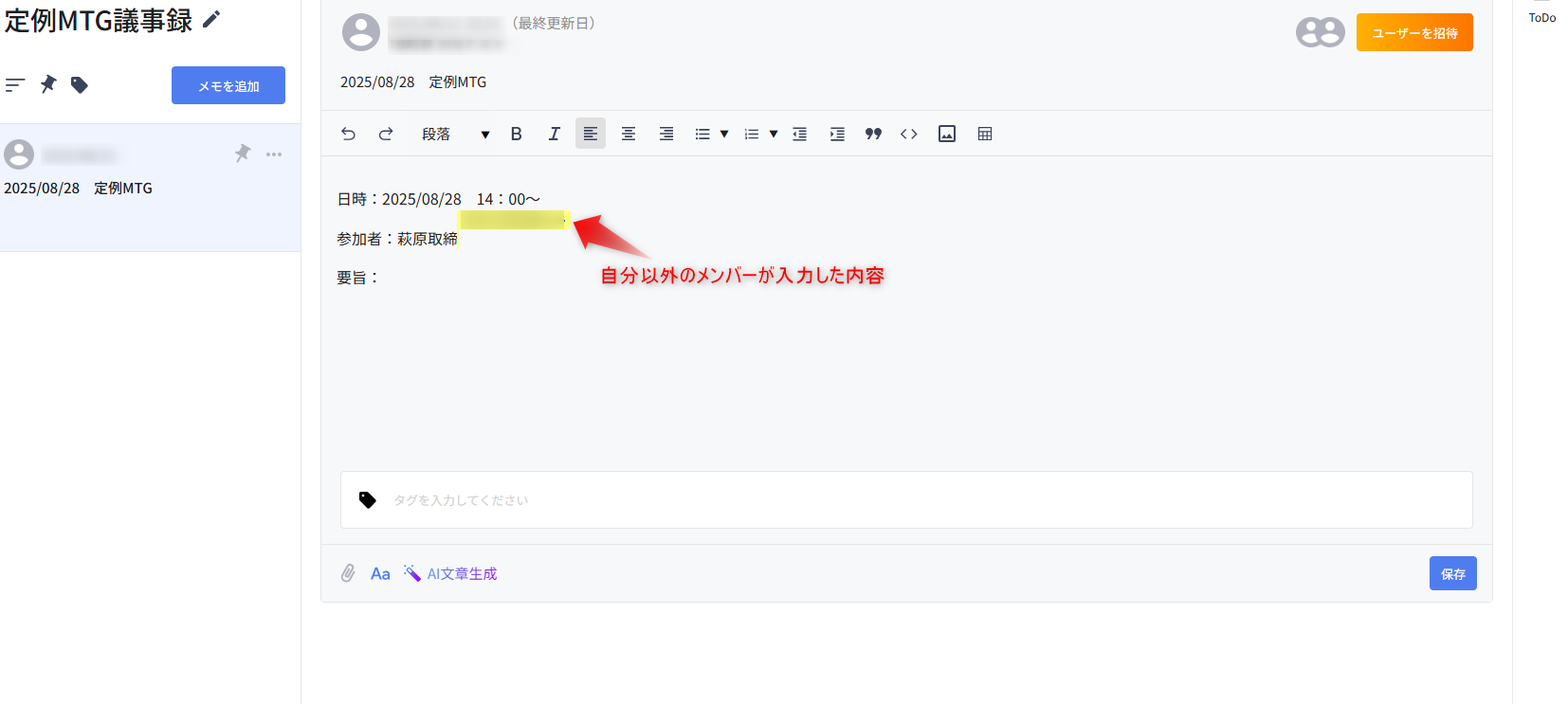Toggle left text alignment
This screenshot has width=1568, height=704.
point(590,134)
